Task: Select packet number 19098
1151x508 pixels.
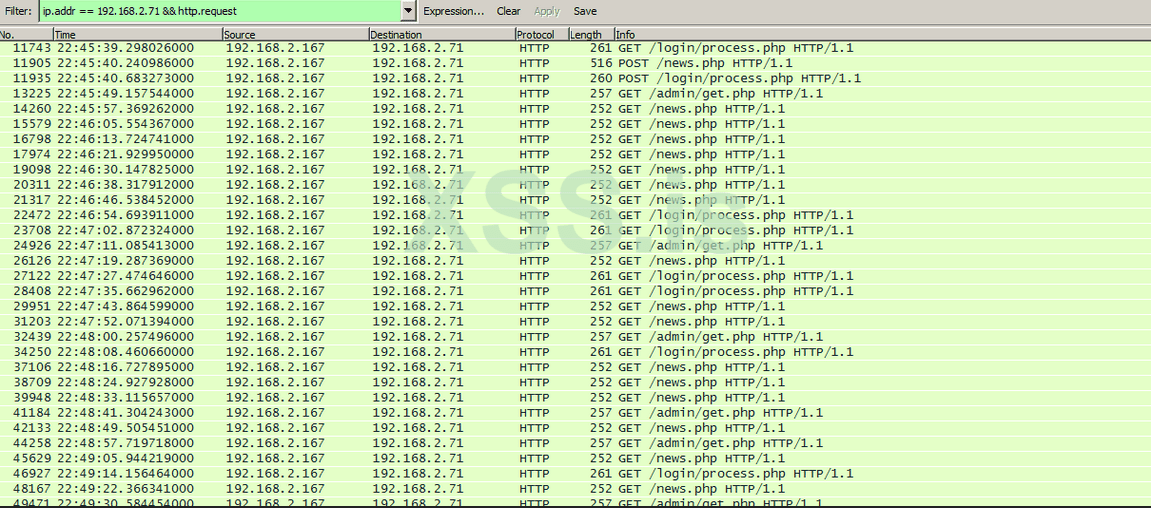Action: pyautogui.click(x=576, y=170)
